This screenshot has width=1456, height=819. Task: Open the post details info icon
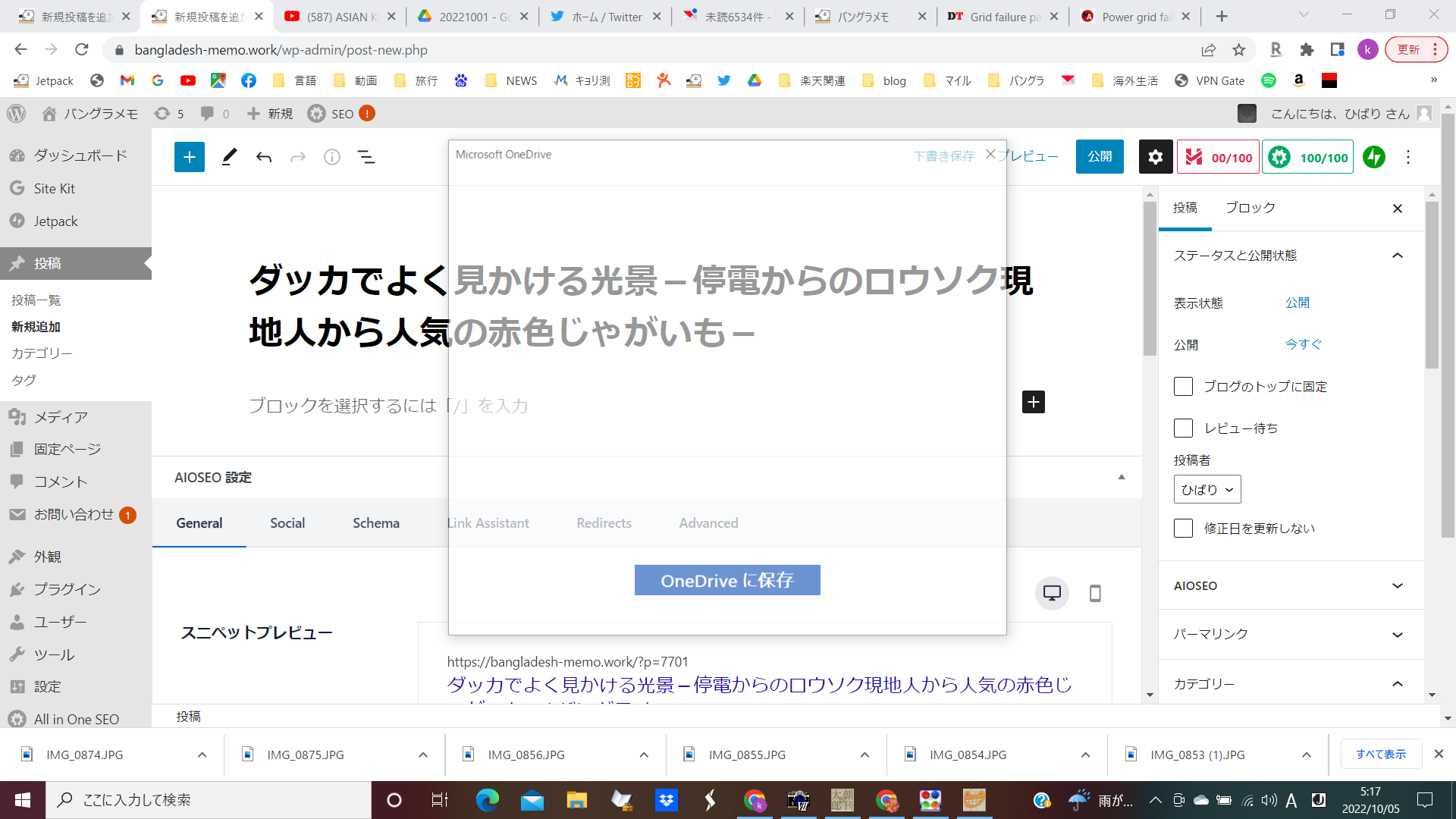332,157
